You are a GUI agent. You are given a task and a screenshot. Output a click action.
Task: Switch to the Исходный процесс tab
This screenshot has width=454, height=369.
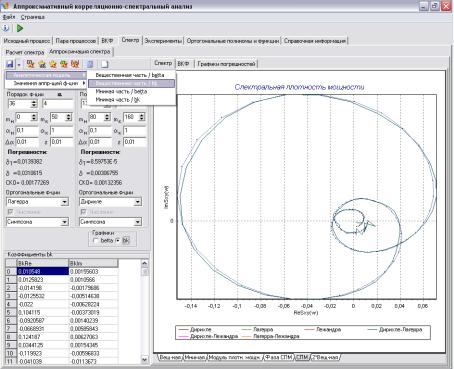click(27, 41)
